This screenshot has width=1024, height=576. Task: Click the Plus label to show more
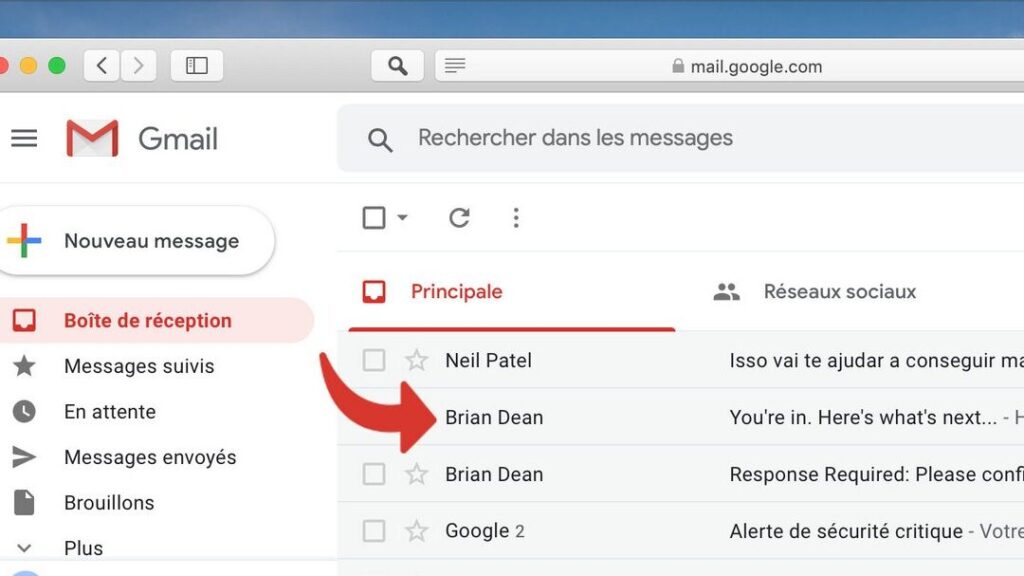(84, 548)
